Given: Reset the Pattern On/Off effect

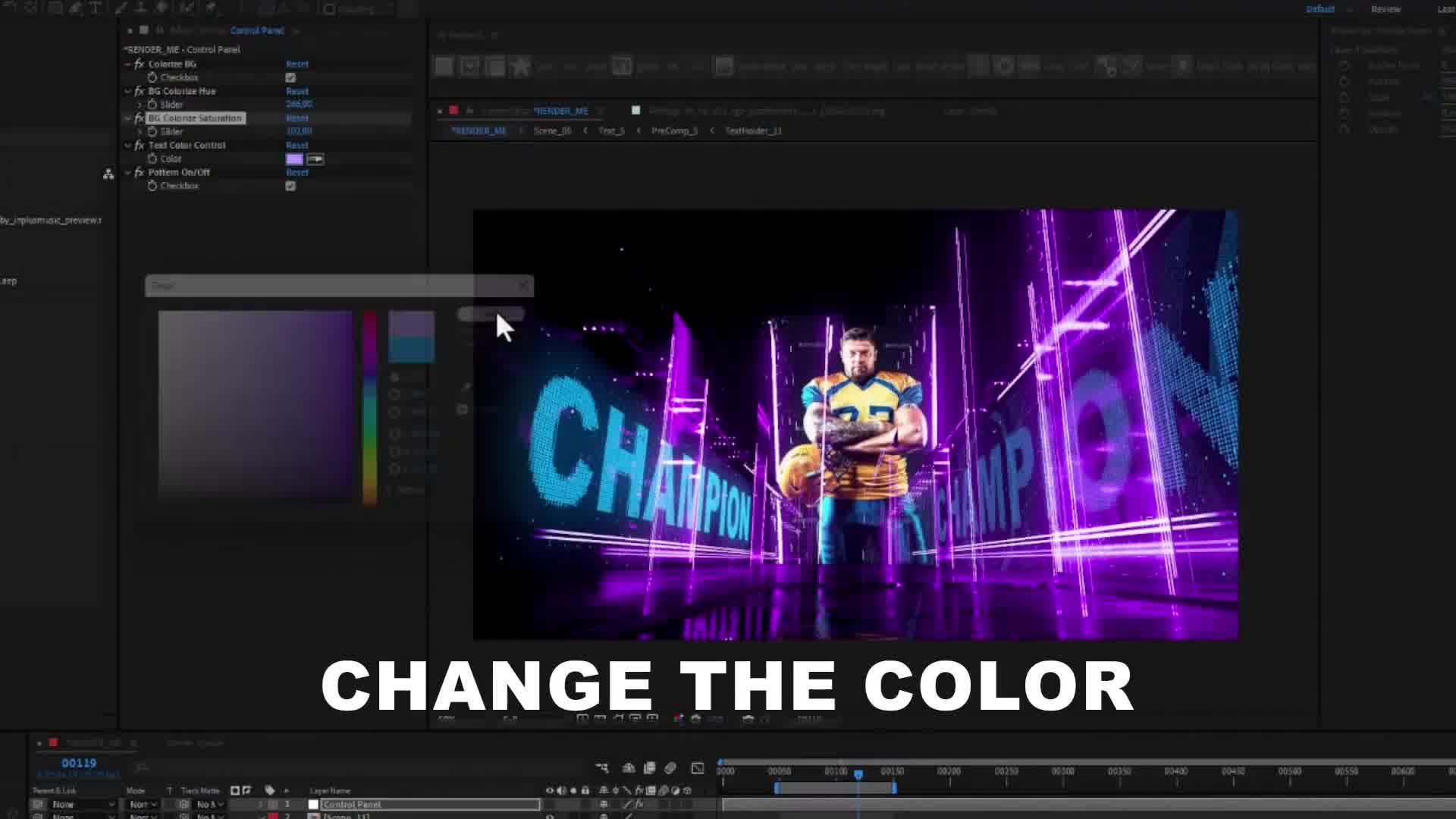Looking at the screenshot, I should (x=297, y=172).
